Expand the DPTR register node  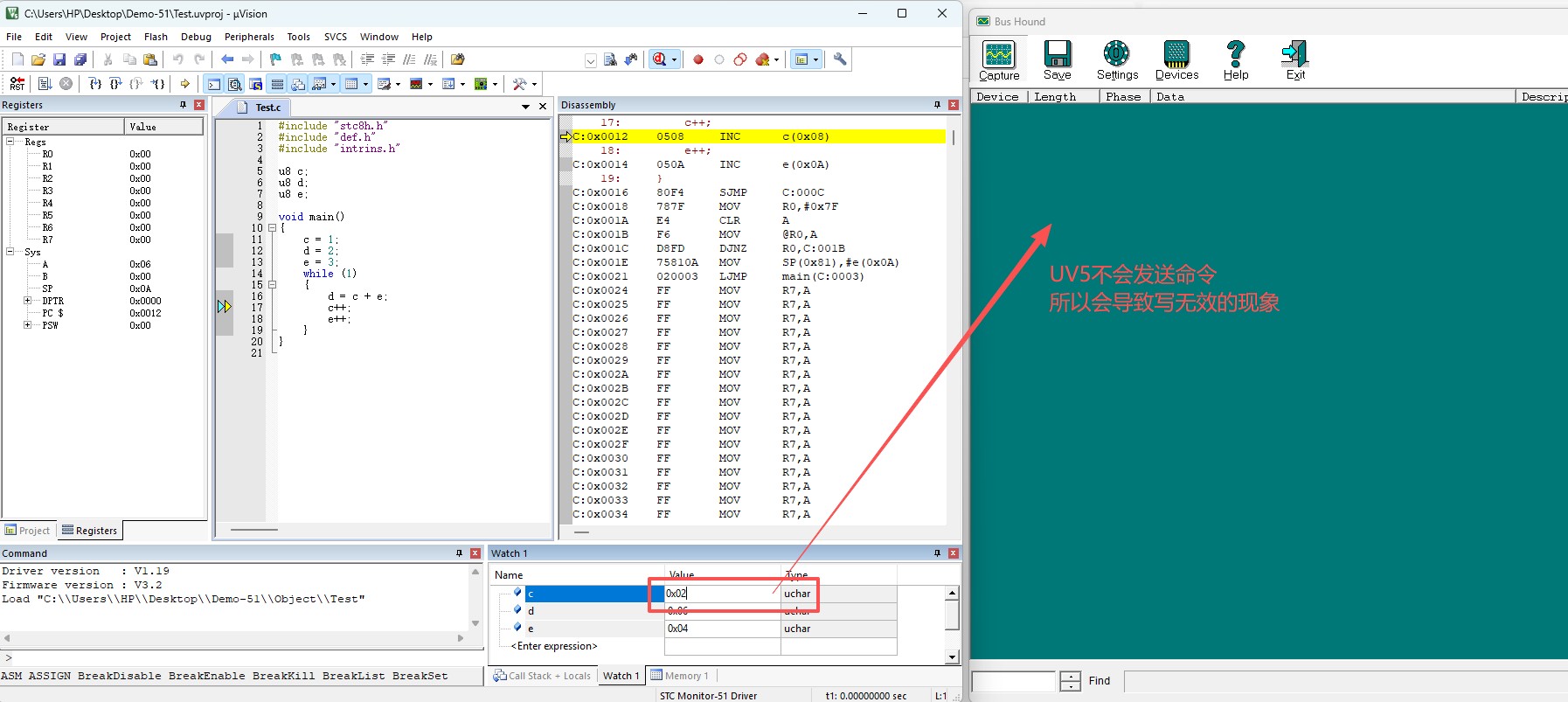pyautogui.click(x=28, y=301)
